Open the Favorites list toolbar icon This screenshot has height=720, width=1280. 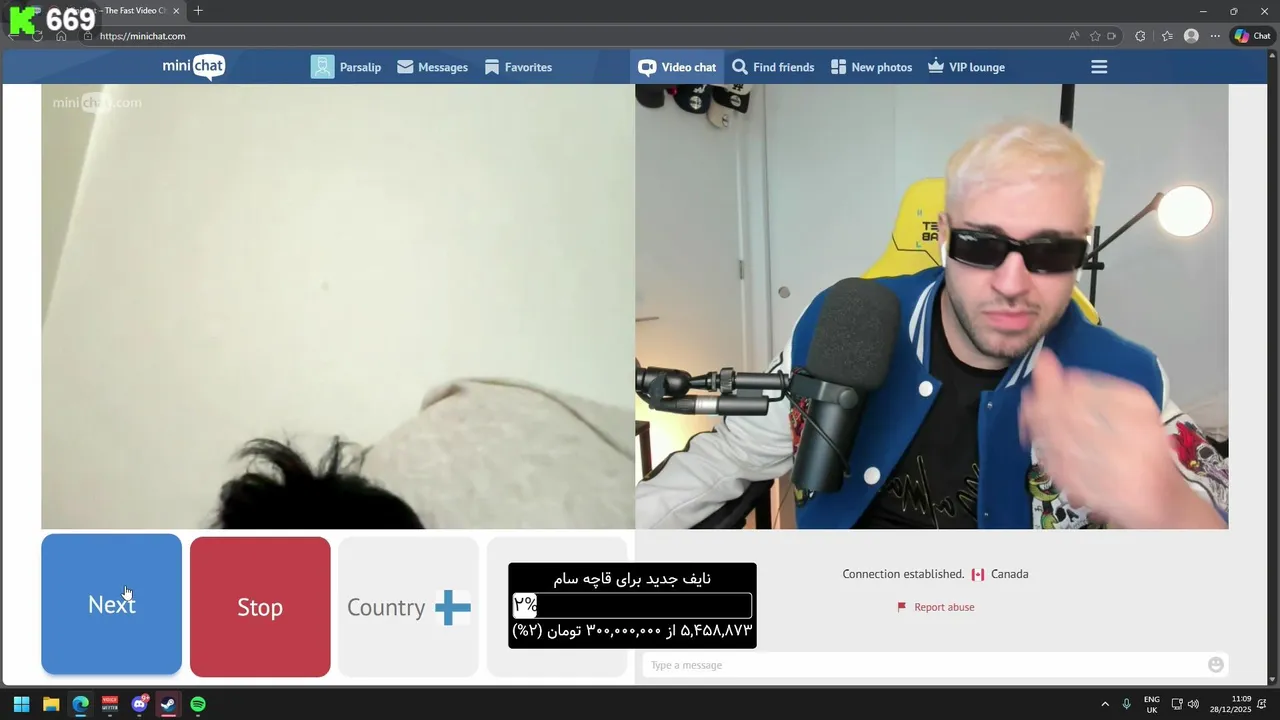[x=1167, y=36]
